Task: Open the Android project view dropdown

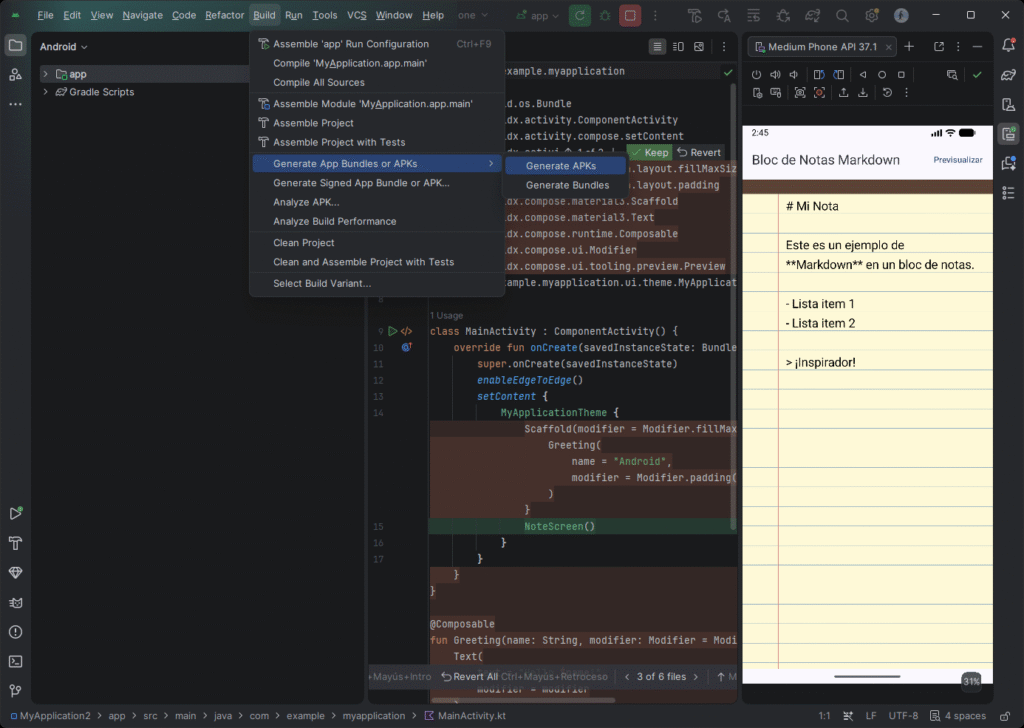Action: [x=63, y=46]
